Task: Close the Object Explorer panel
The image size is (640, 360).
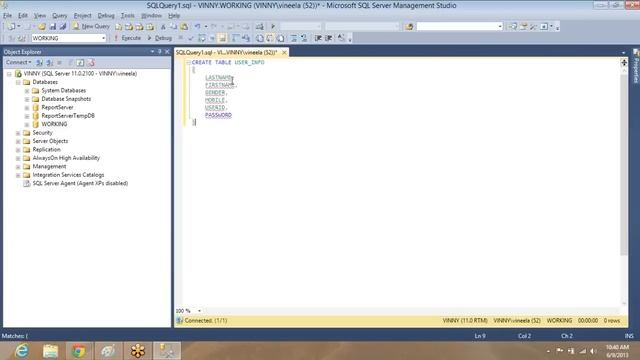Action: (x=167, y=52)
